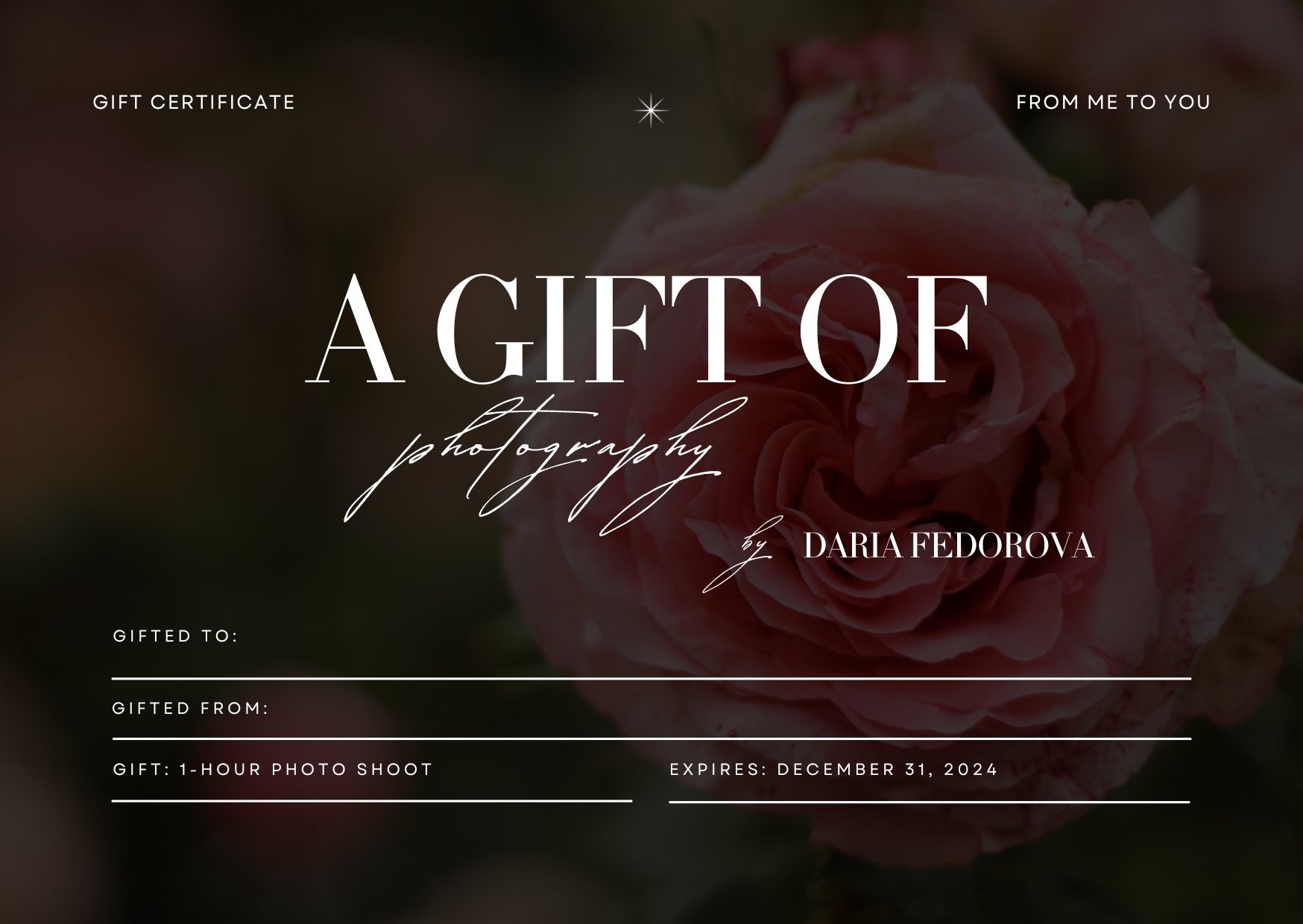Click the blank line under 'GIFTED TO:'
1303x924 pixels.
point(651,678)
